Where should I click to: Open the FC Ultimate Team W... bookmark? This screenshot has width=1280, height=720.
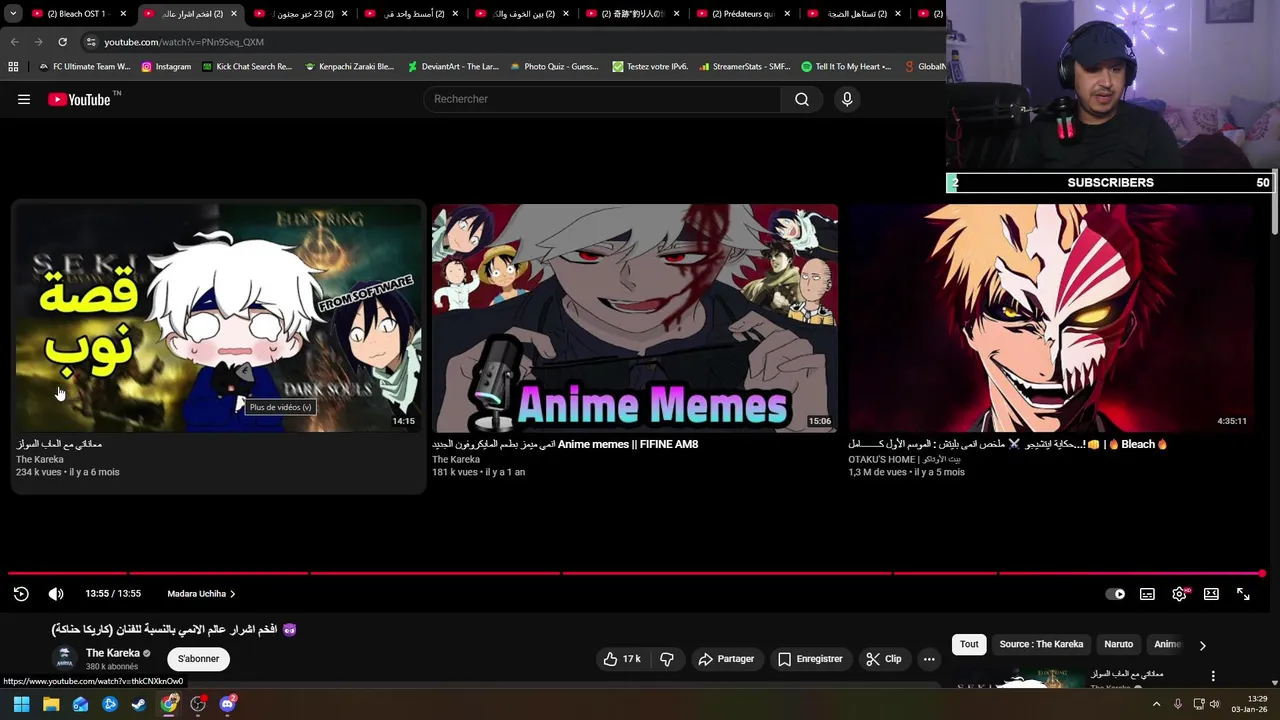84,67
